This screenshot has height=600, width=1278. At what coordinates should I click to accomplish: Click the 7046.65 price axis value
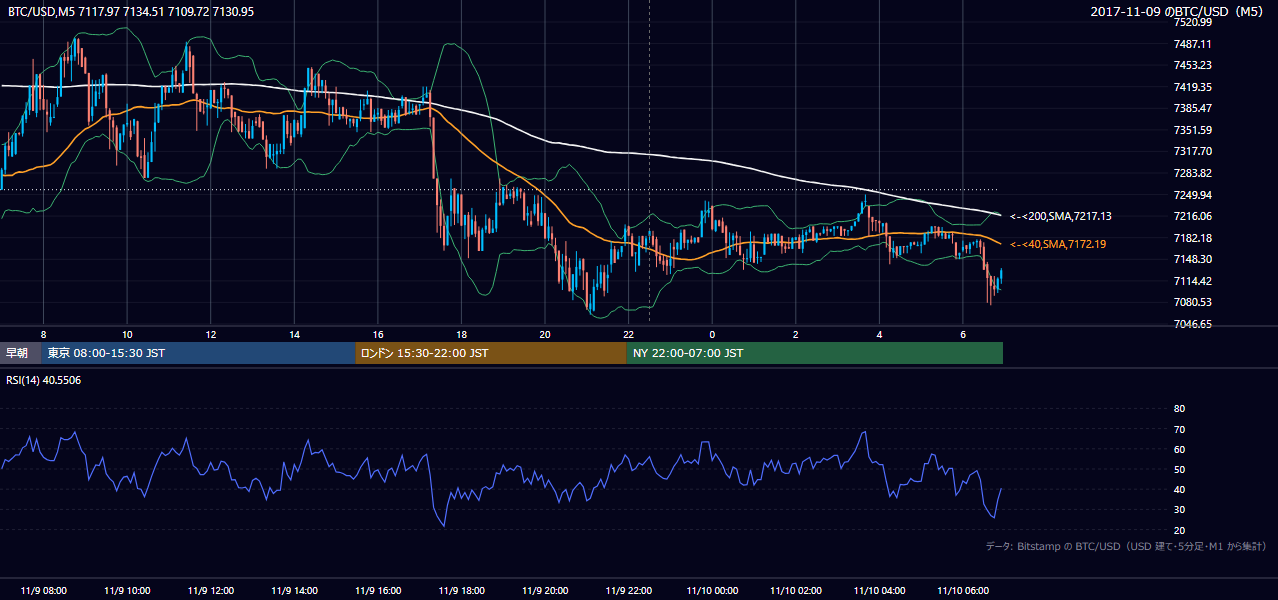click(1193, 324)
